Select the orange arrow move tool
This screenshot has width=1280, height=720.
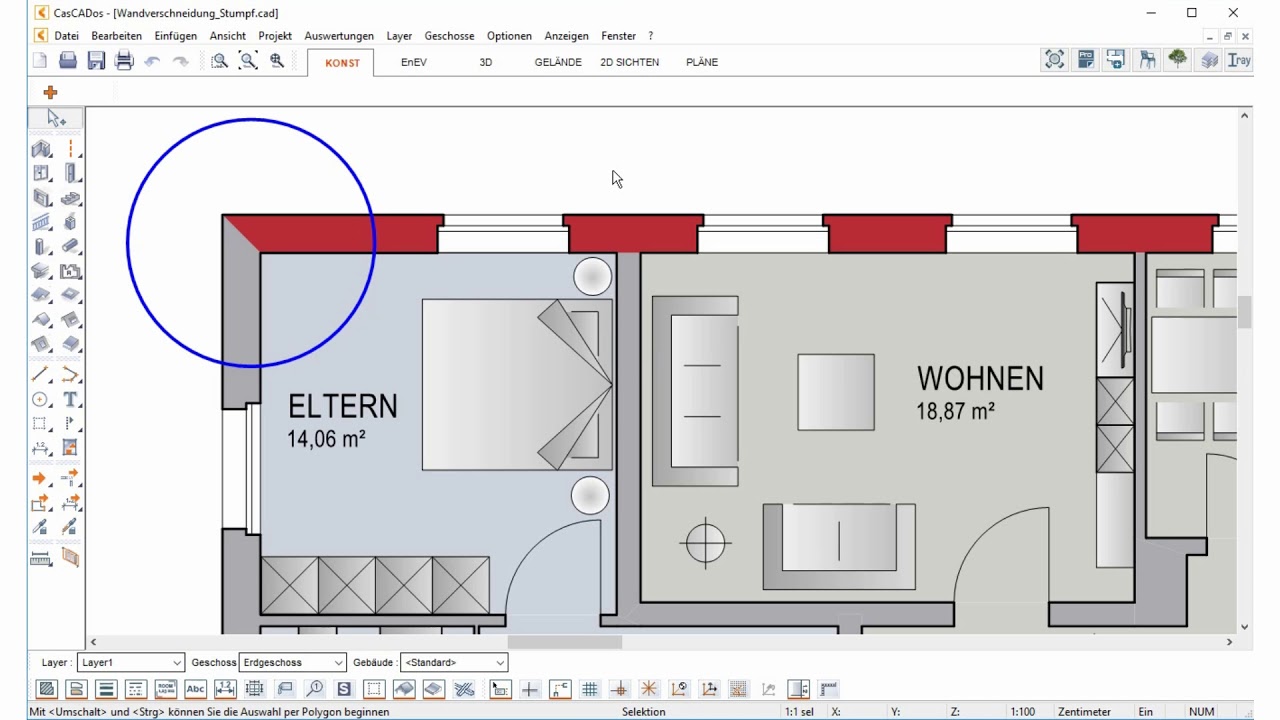41,479
